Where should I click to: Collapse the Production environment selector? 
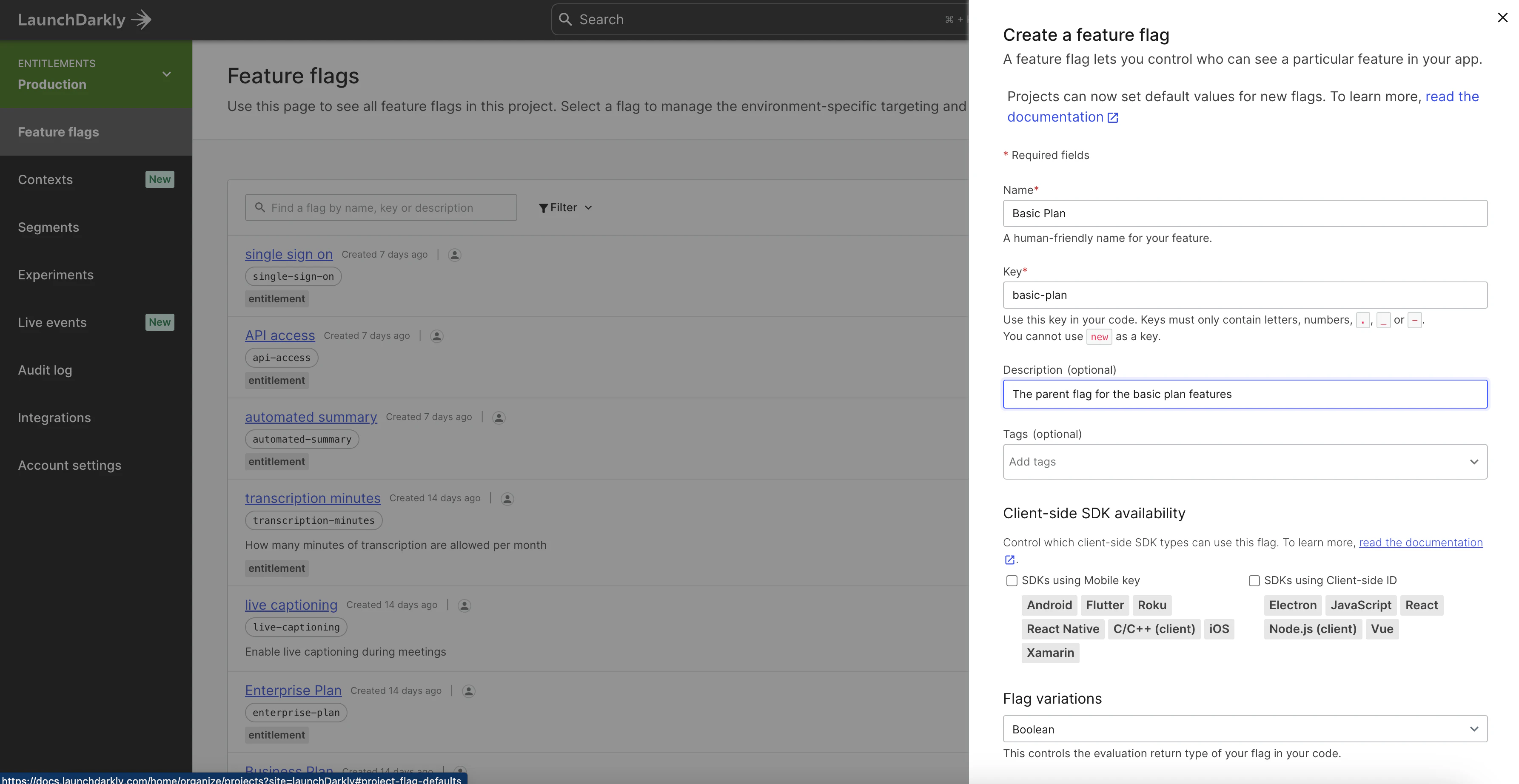click(167, 74)
